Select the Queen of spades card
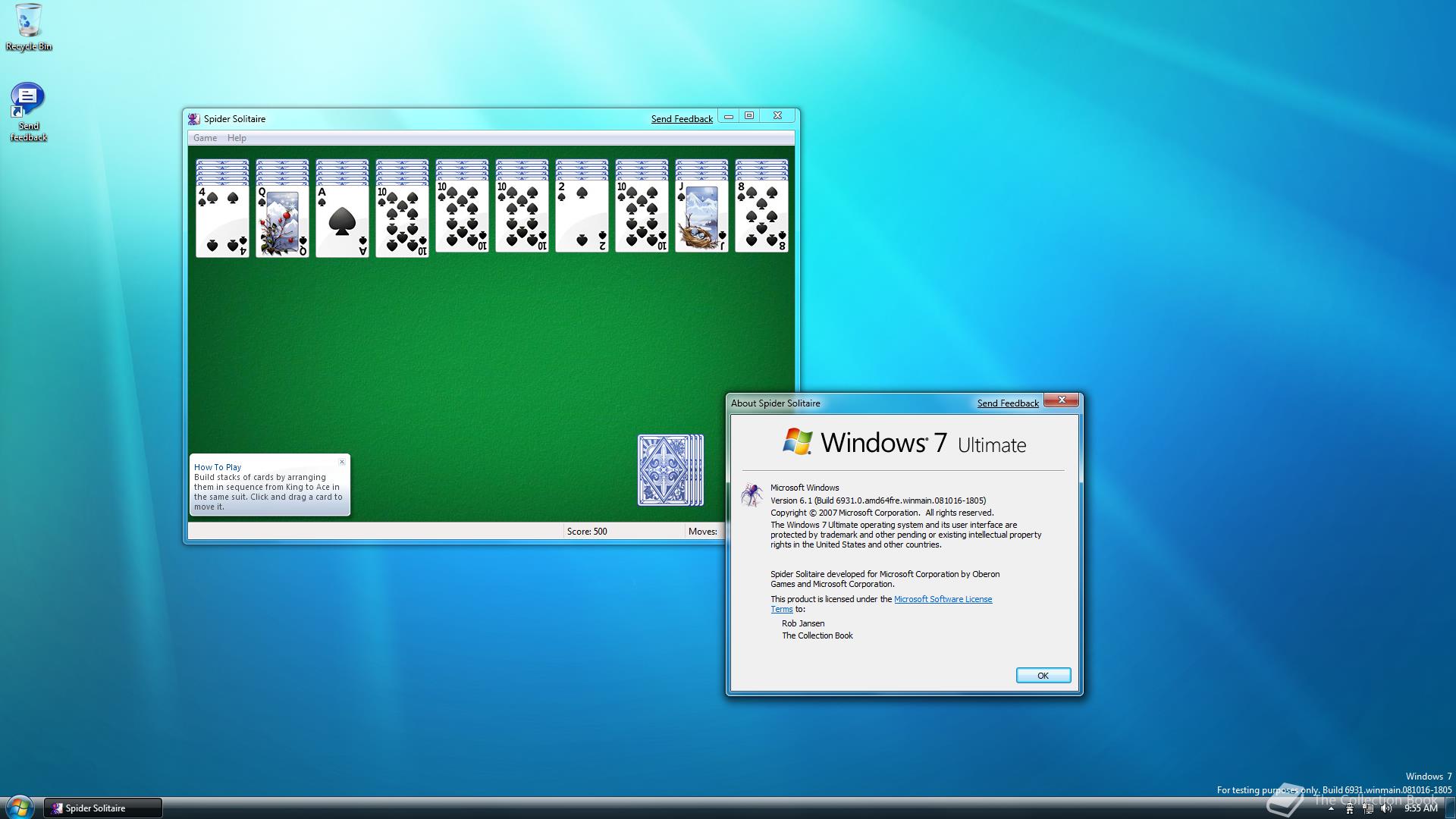The image size is (1456, 819). (x=282, y=220)
